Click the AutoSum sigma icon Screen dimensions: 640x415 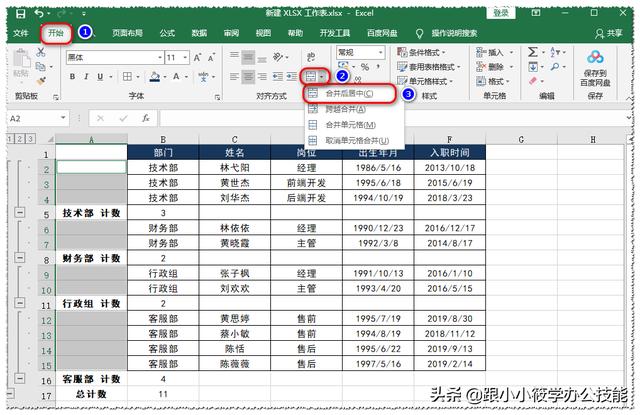(x=533, y=52)
